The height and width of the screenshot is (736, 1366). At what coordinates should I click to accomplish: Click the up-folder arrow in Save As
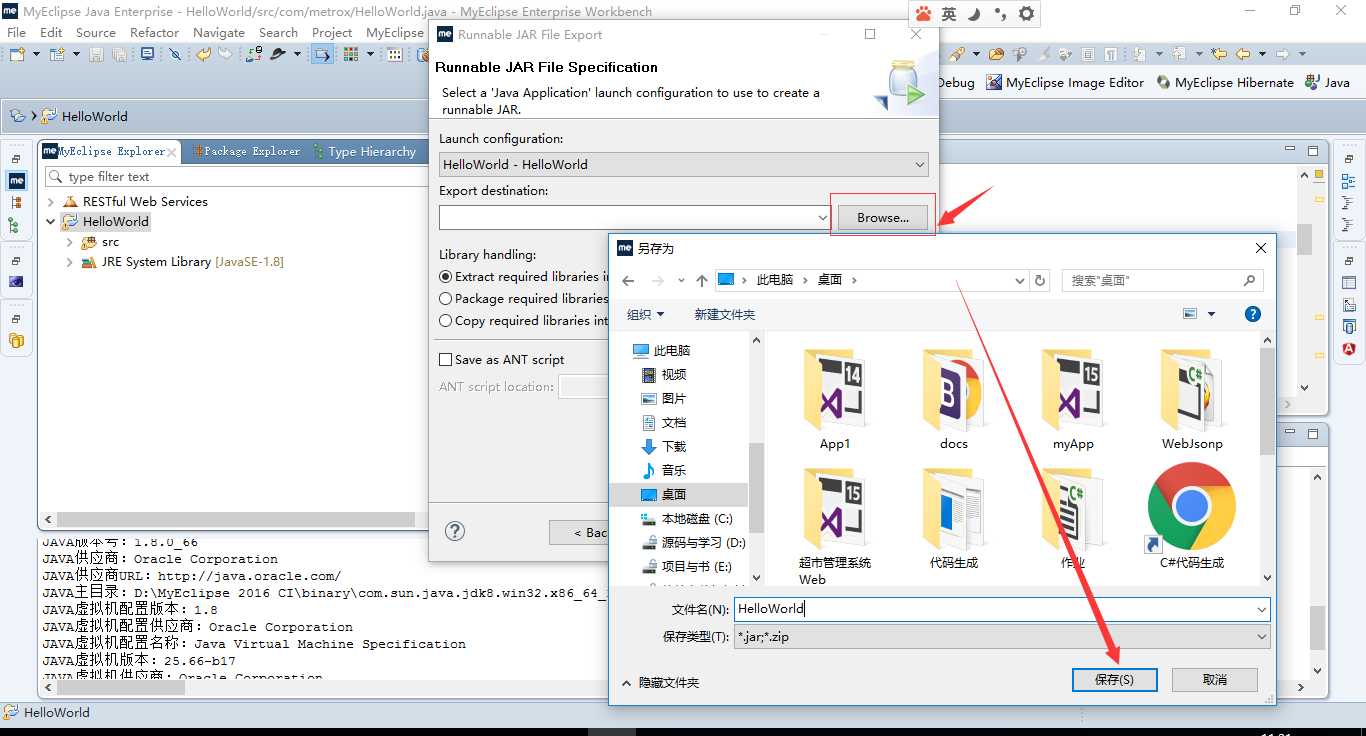[x=702, y=280]
